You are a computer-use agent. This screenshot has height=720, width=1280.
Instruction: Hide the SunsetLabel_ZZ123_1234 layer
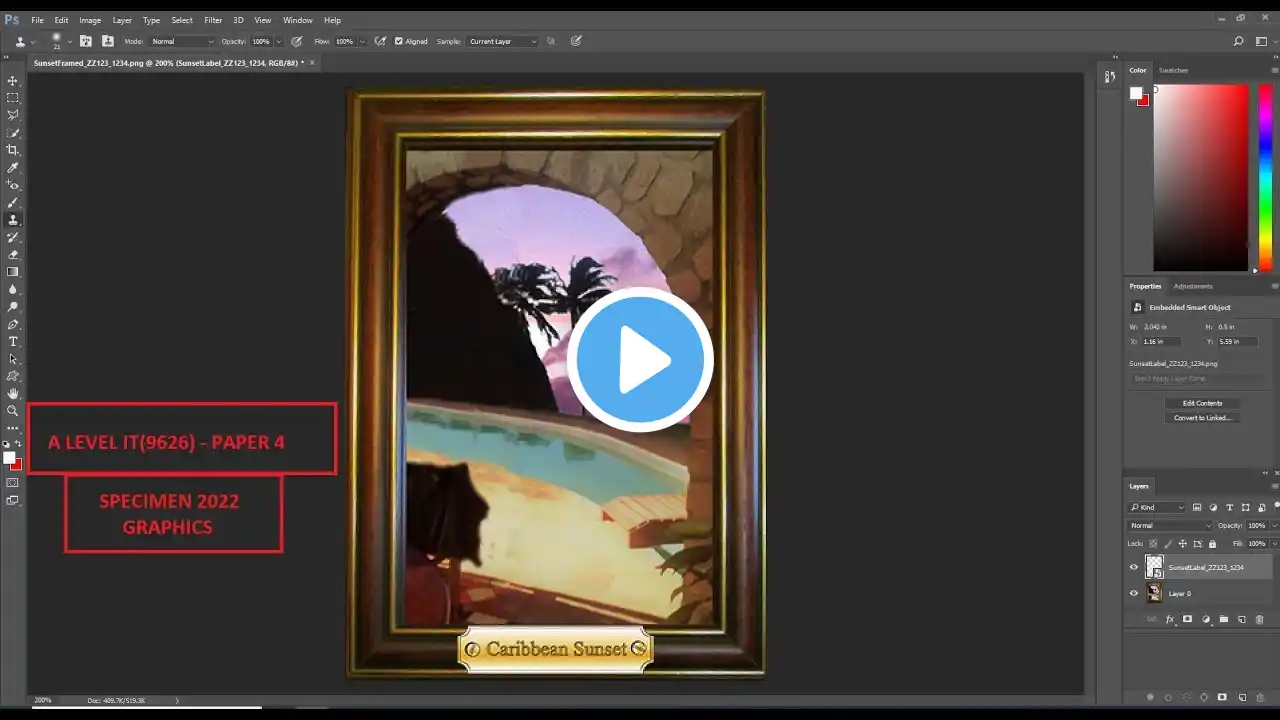click(1134, 567)
